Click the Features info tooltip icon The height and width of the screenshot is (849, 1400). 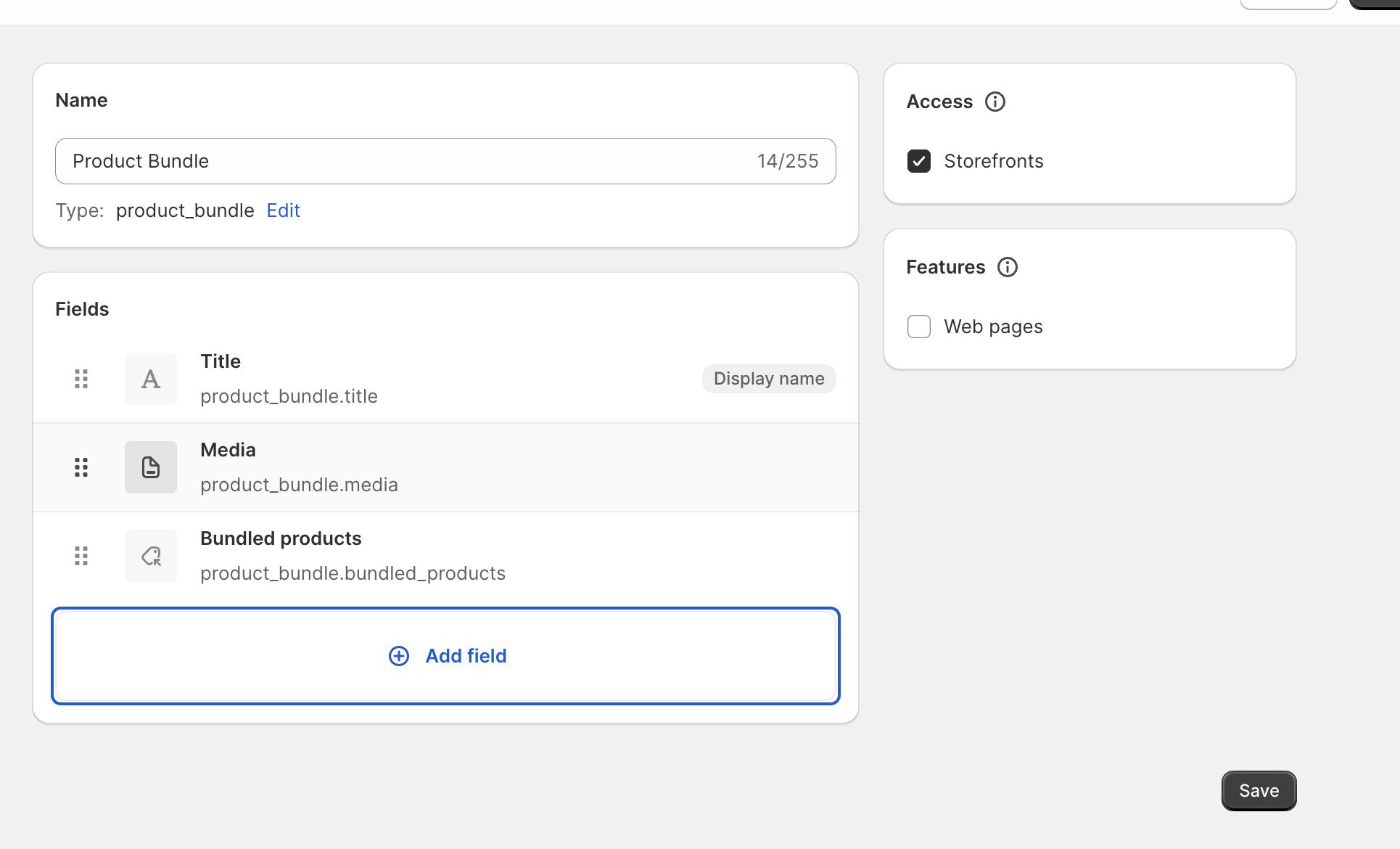click(x=1007, y=266)
